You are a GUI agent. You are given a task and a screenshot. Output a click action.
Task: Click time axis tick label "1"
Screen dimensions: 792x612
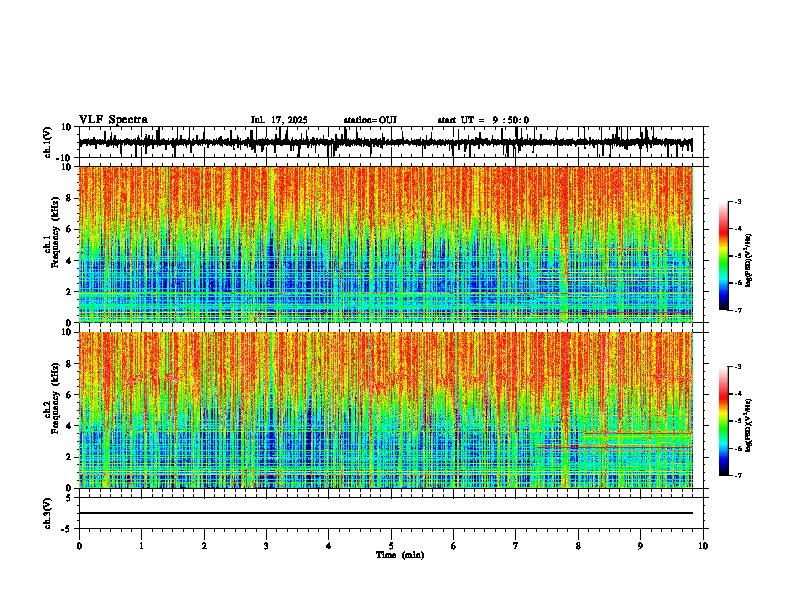pos(141,546)
